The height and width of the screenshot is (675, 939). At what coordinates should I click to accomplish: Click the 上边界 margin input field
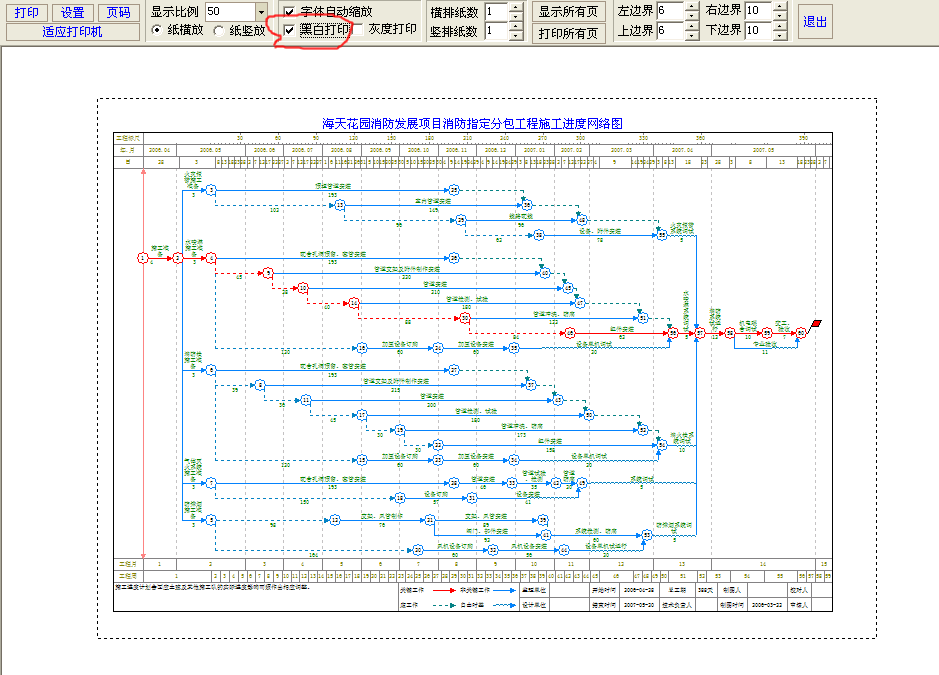coord(670,31)
